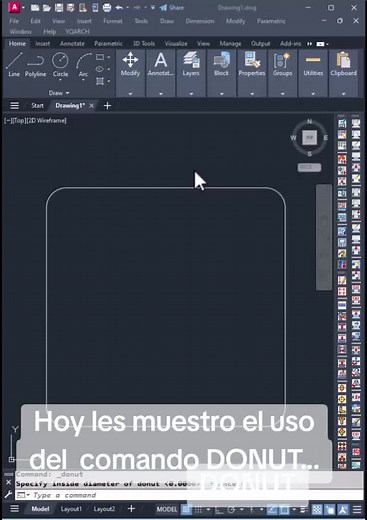Select the Circle tool
The width and height of the screenshot is (367, 520).
point(60,64)
